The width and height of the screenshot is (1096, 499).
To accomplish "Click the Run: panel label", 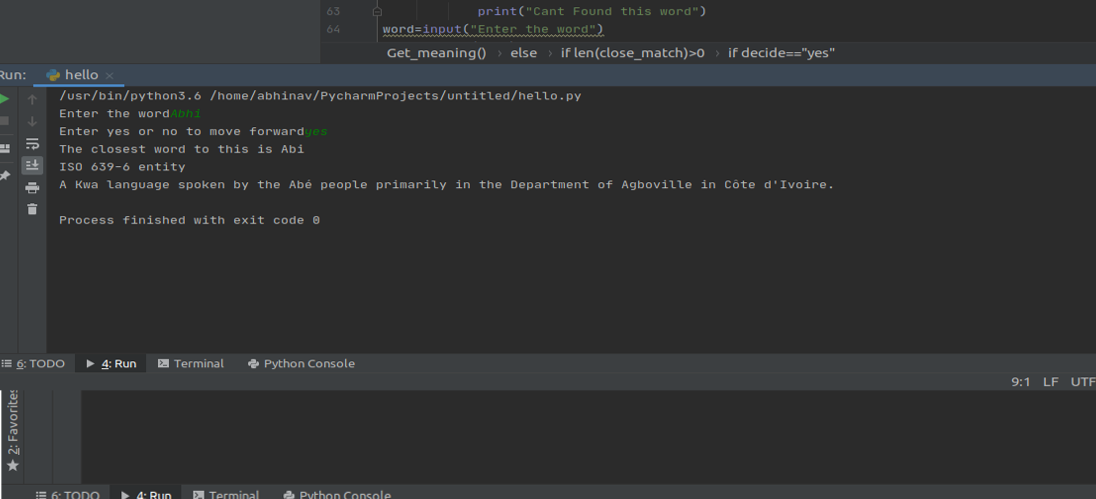I will coord(13,75).
